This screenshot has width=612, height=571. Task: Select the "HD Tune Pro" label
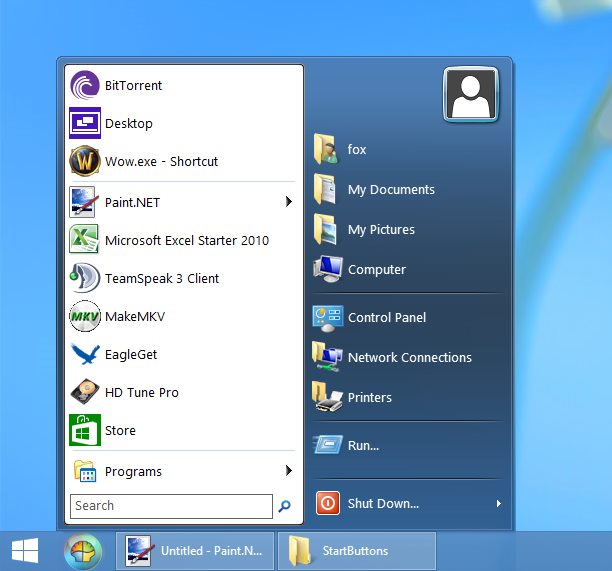click(142, 393)
